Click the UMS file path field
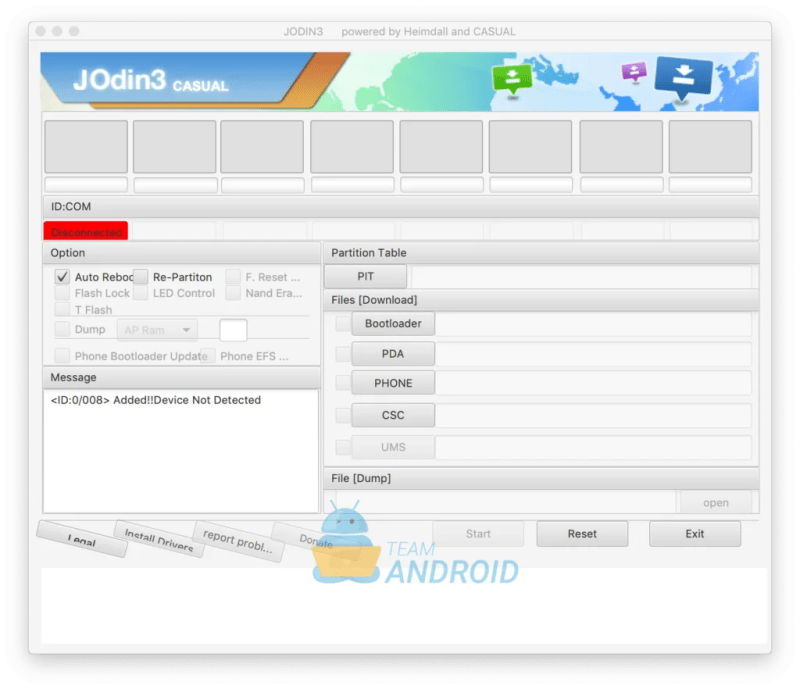 (x=593, y=447)
